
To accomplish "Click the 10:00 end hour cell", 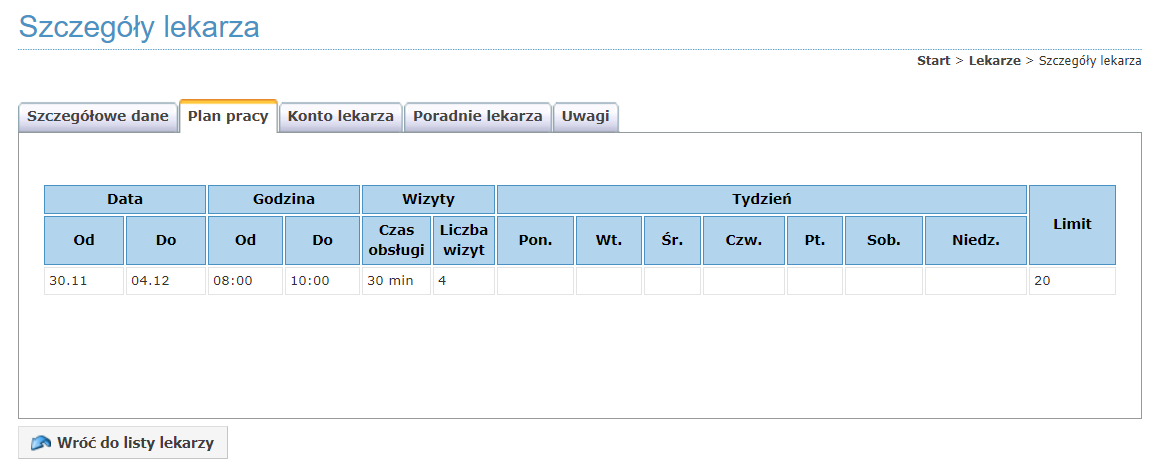I will (322, 281).
